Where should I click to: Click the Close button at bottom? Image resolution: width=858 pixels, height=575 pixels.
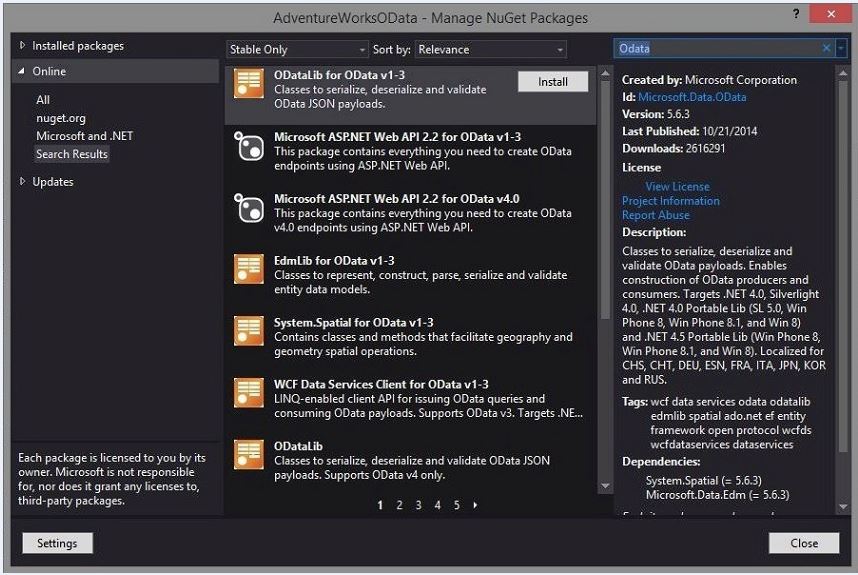[x=804, y=543]
